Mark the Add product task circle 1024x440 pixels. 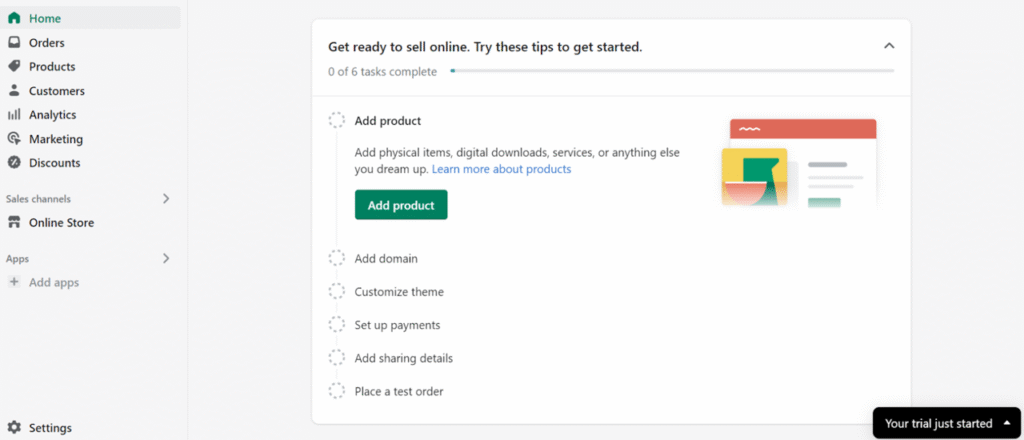(337, 121)
